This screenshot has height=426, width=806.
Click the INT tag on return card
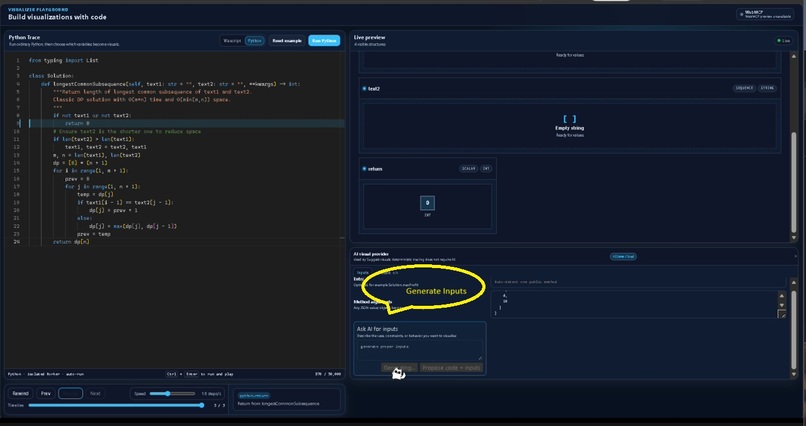pyautogui.click(x=486, y=169)
